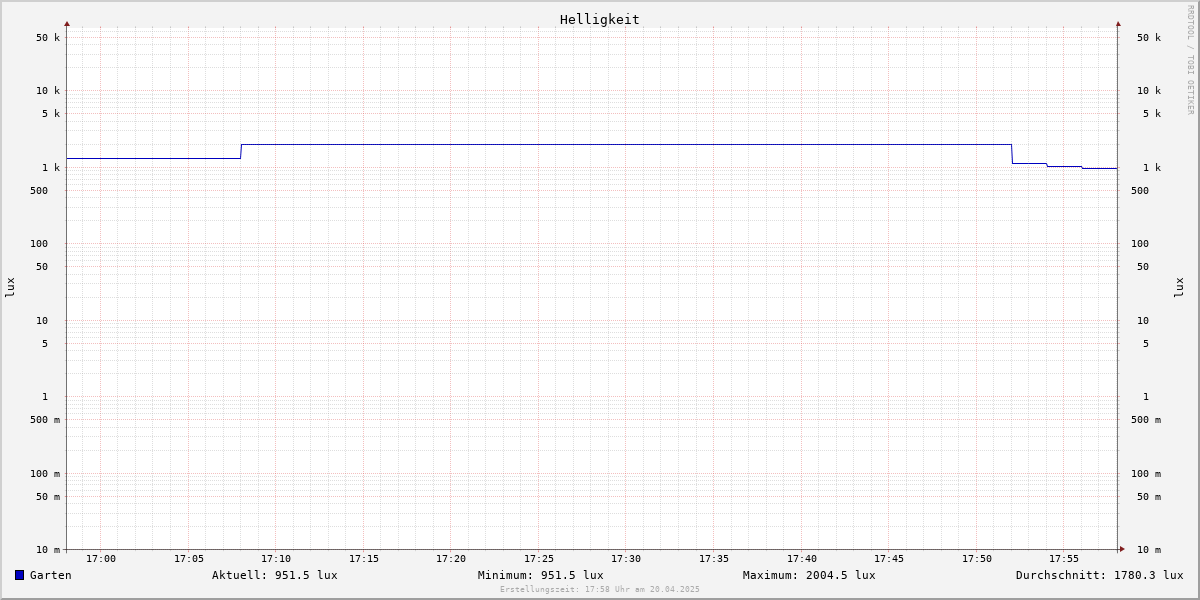Click the 17:55 time axis label
Viewport: 1200px width, 600px height.
pyautogui.click(x=1064, y=559)
